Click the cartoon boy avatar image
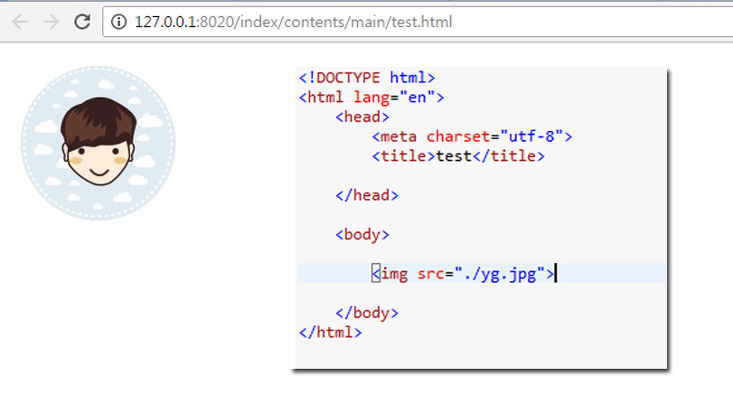Screen dimensions: 733x413 click(98, 143)
